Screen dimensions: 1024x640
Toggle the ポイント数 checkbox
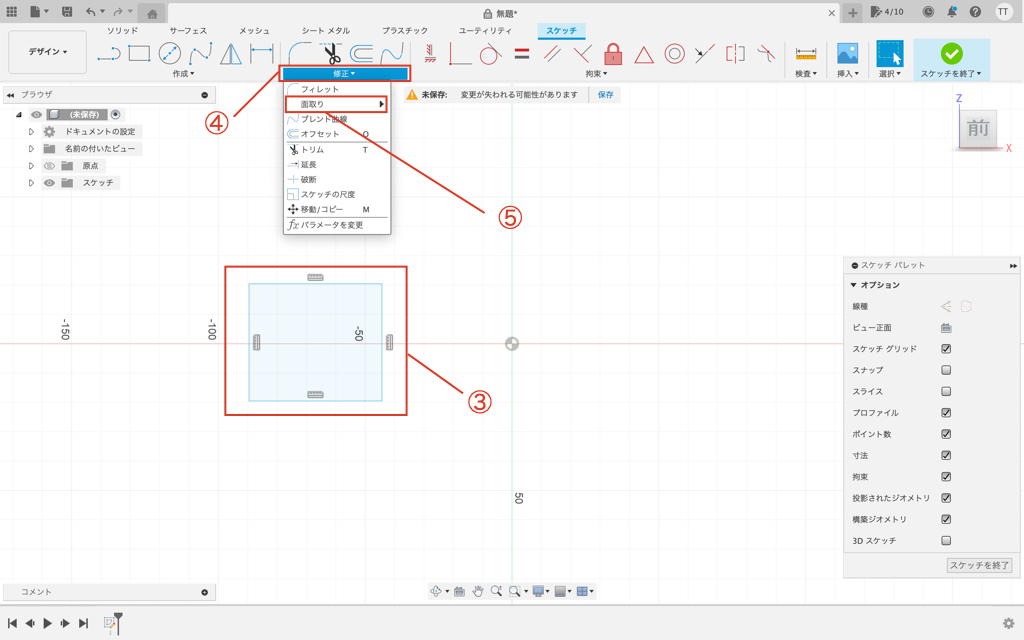pos(946,434)
